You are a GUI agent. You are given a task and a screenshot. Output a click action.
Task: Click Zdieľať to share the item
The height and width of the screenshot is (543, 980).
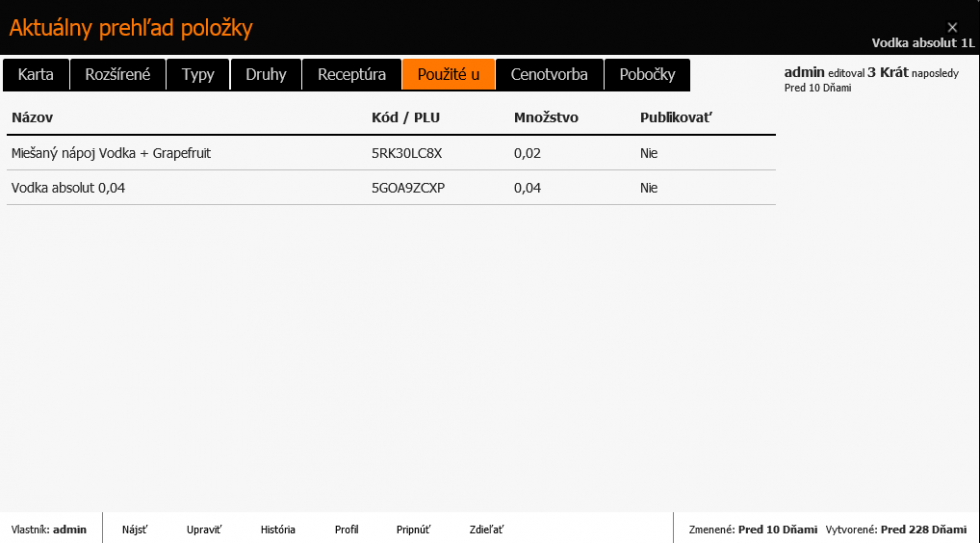[x=486, y=529]
